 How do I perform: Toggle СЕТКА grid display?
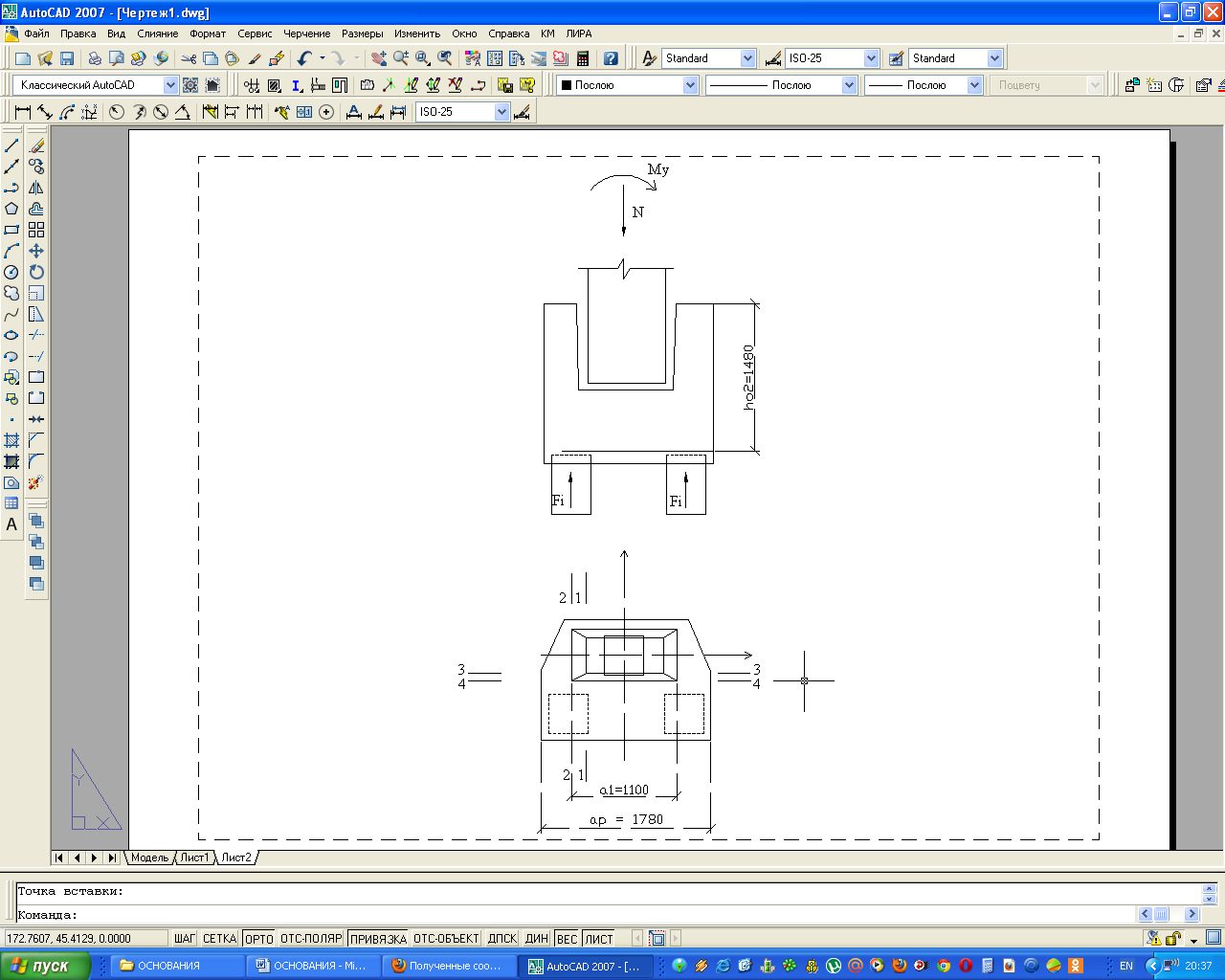(x=219, y=939)
